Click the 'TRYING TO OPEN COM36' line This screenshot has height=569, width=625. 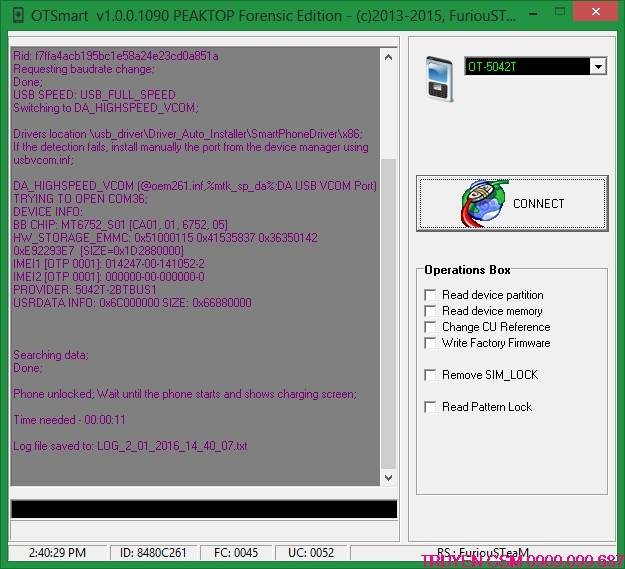(x=80, y=199)
